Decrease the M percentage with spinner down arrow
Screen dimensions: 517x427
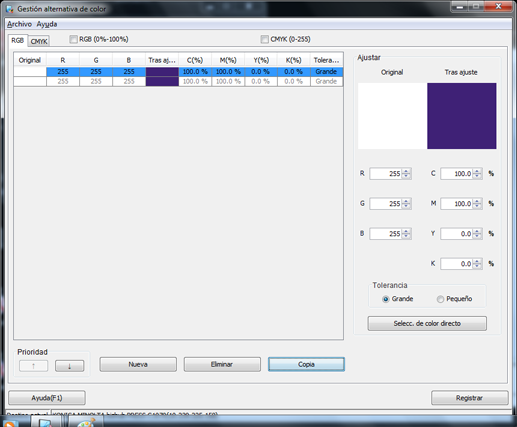(x=477, y=206)
